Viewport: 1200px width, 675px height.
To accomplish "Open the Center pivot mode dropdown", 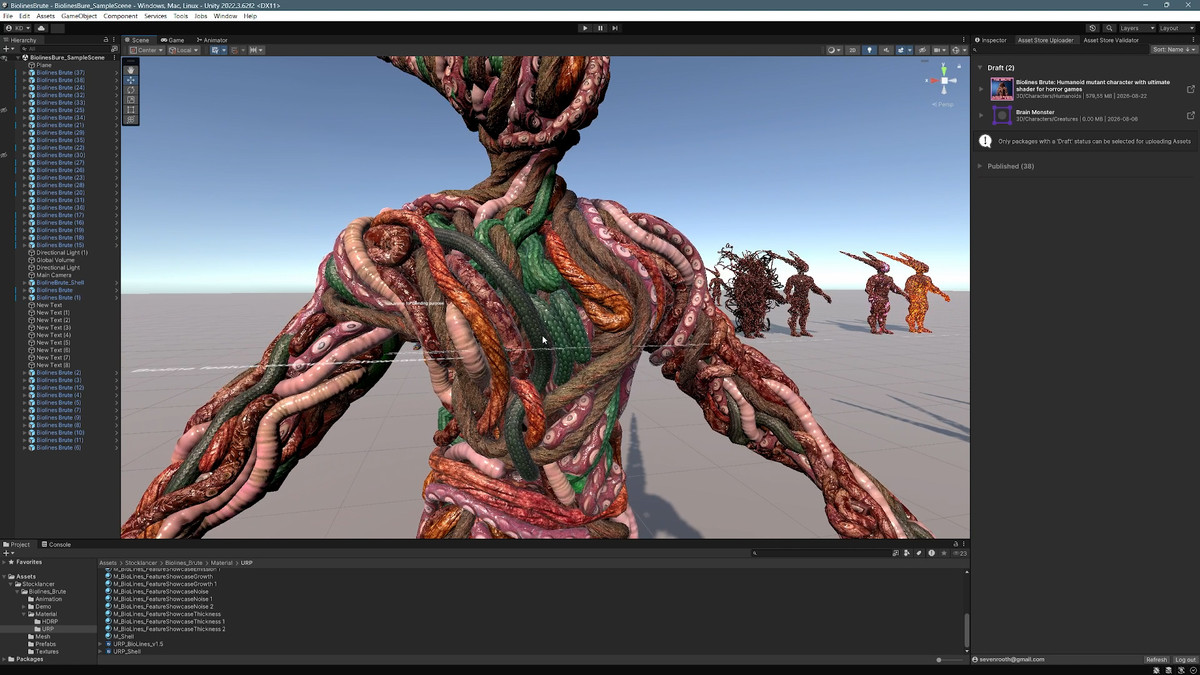I will coord(145,50).
